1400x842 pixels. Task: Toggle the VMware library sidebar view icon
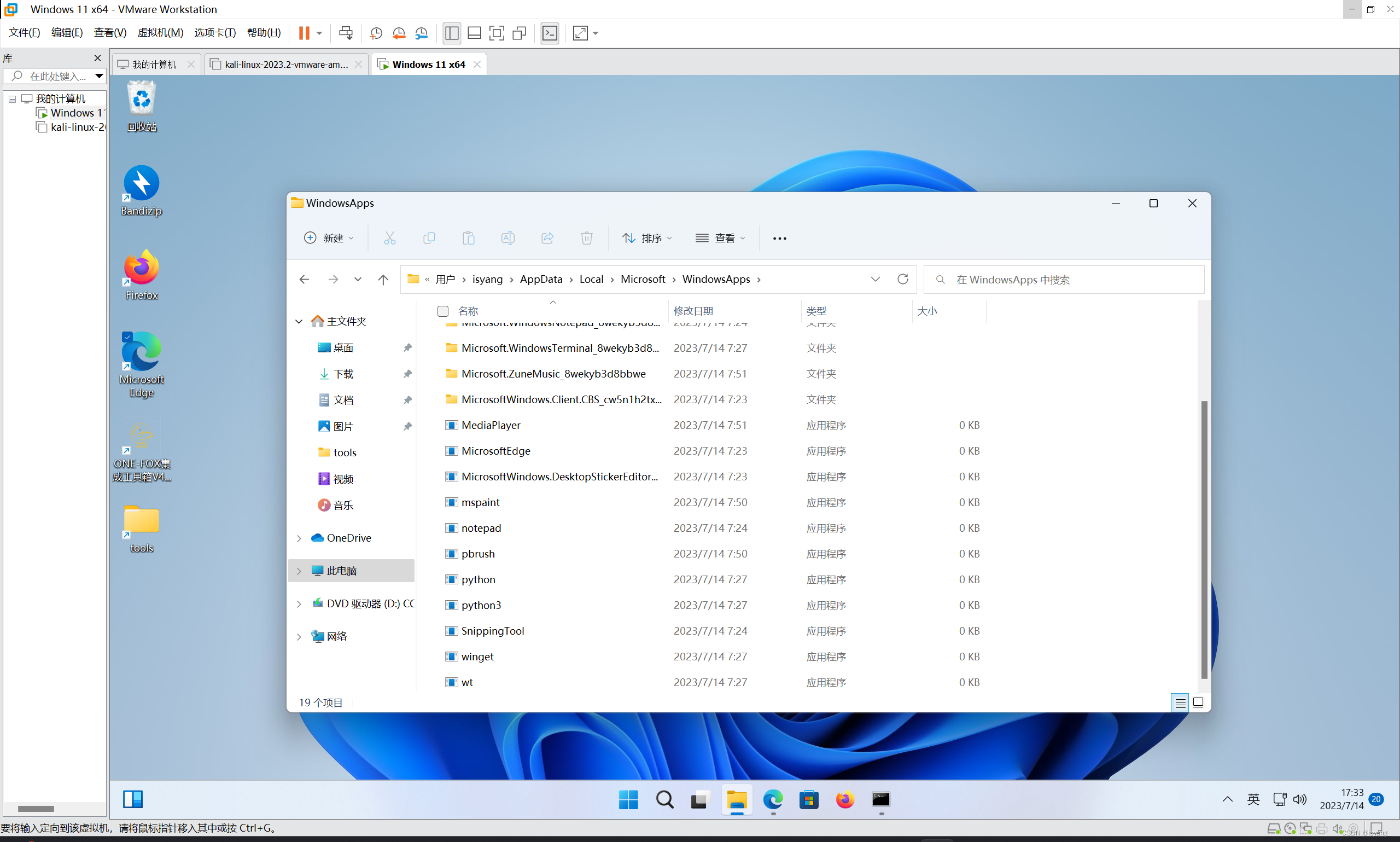(x=451, y=33)
